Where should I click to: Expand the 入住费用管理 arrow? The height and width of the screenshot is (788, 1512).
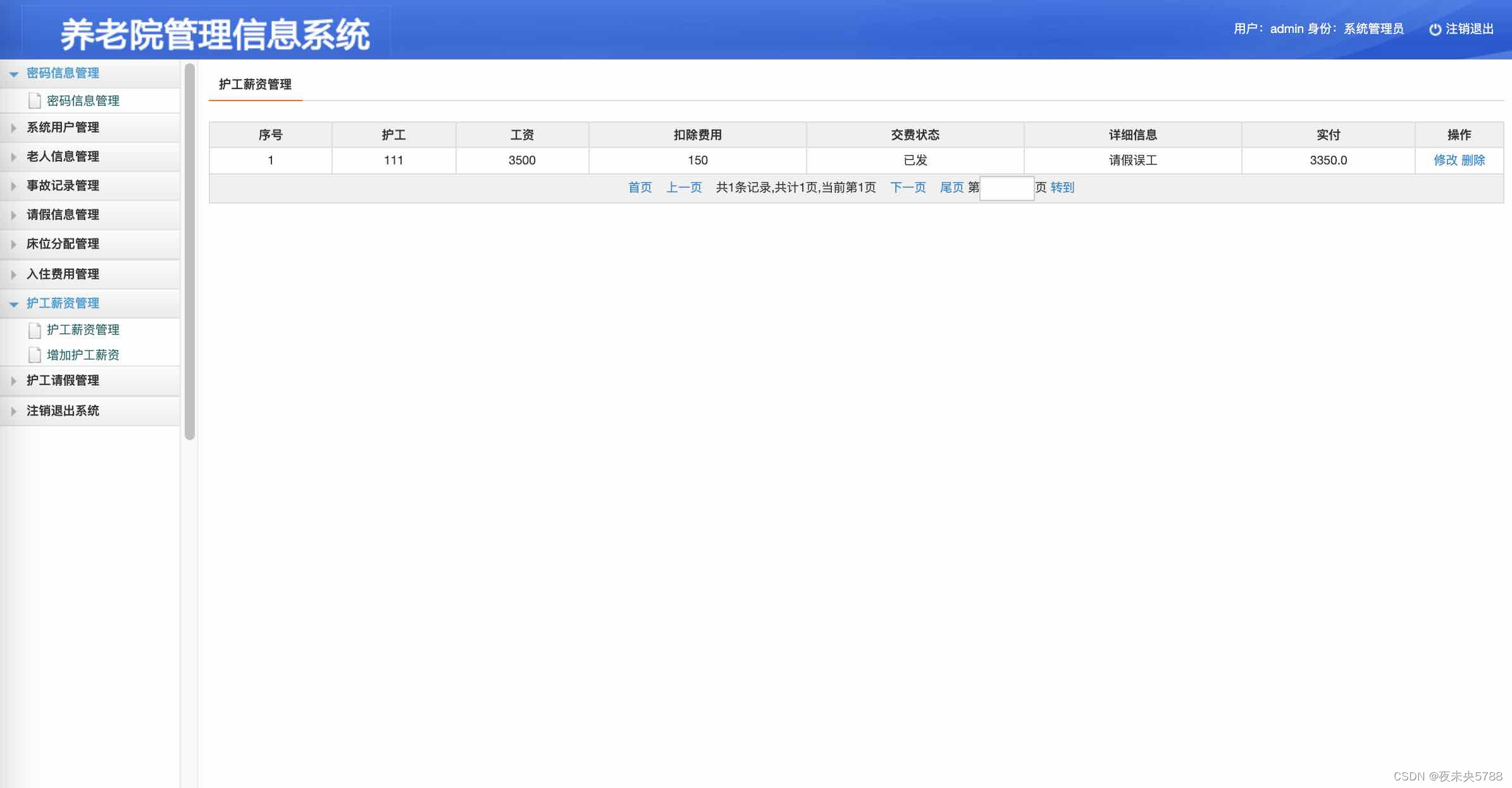pos(13,274)
